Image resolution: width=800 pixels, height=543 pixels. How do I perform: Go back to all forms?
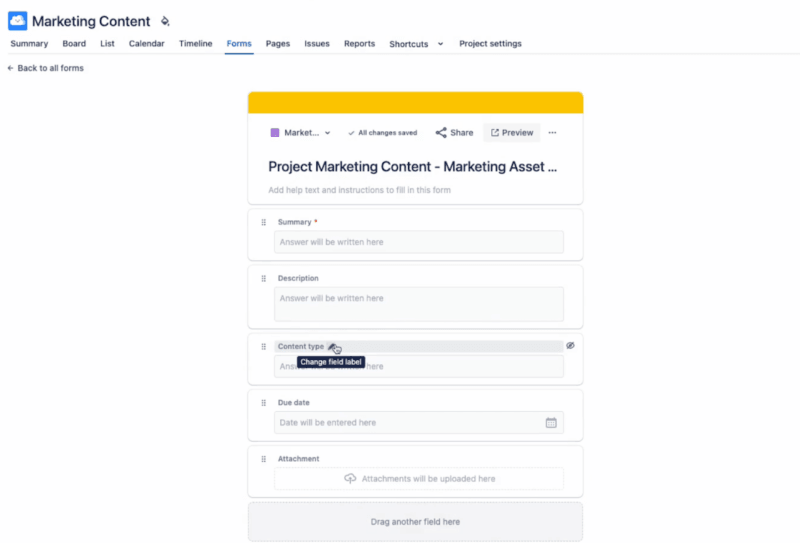point(45,68)
